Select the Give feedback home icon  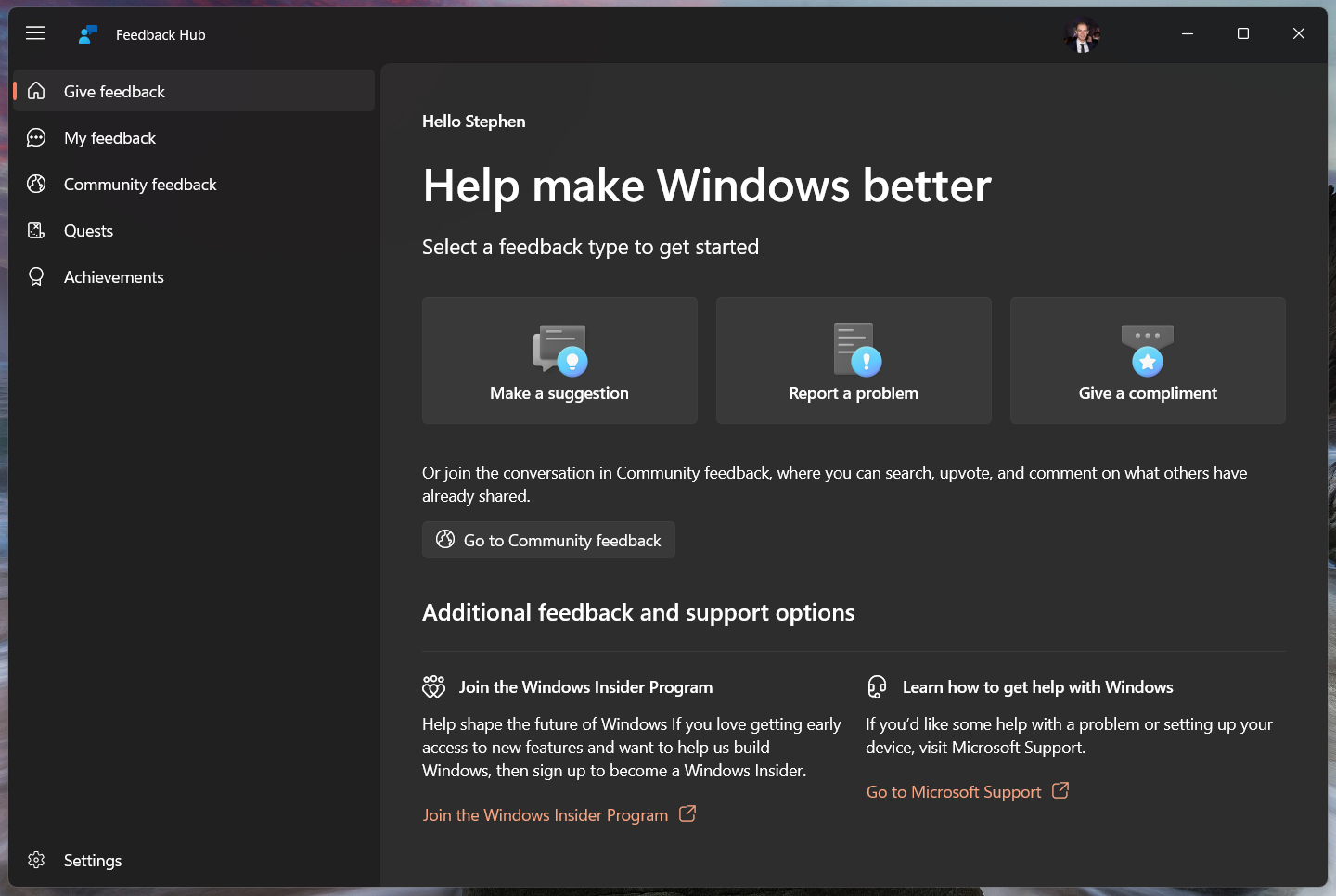tap(36, 91)
